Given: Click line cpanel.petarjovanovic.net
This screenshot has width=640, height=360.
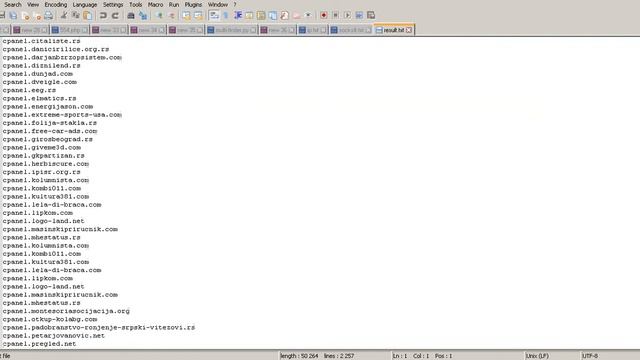Looking at the screenshot, I should [54, 336].
